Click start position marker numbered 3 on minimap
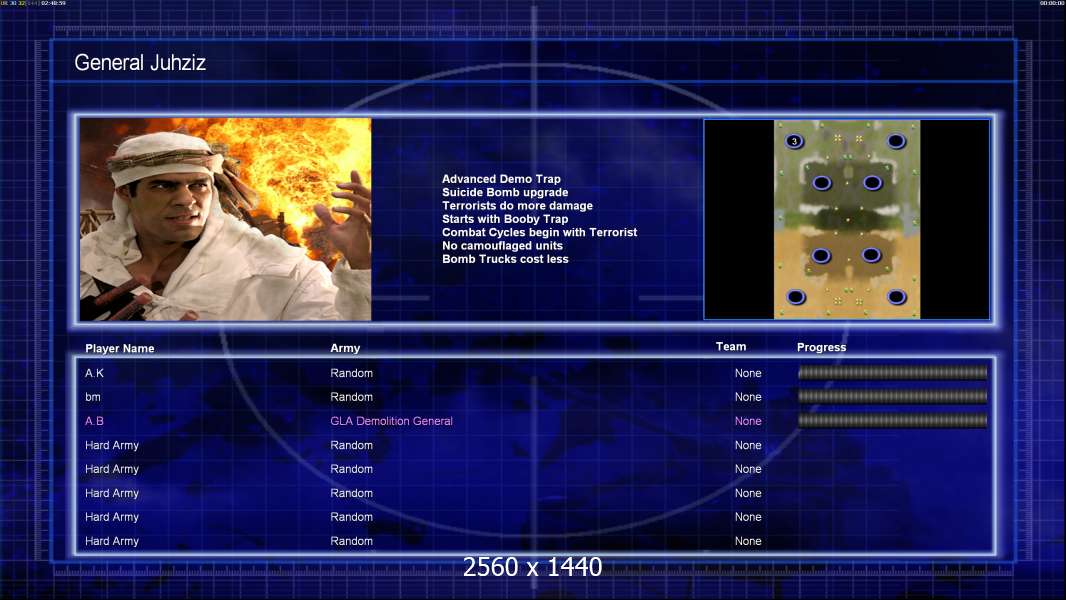The width and height of the screenshot is (1066, 600). [x=794, y=141]
